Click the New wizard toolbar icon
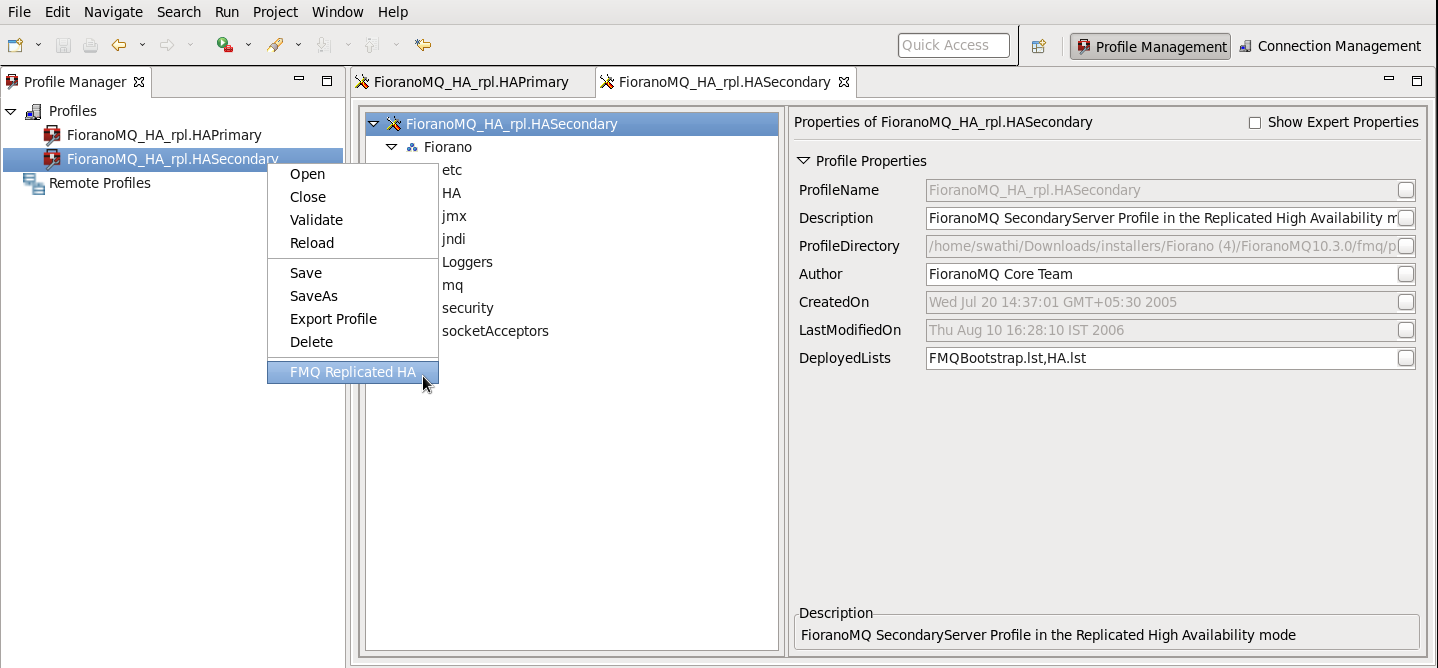 click(x=15, y=45)
